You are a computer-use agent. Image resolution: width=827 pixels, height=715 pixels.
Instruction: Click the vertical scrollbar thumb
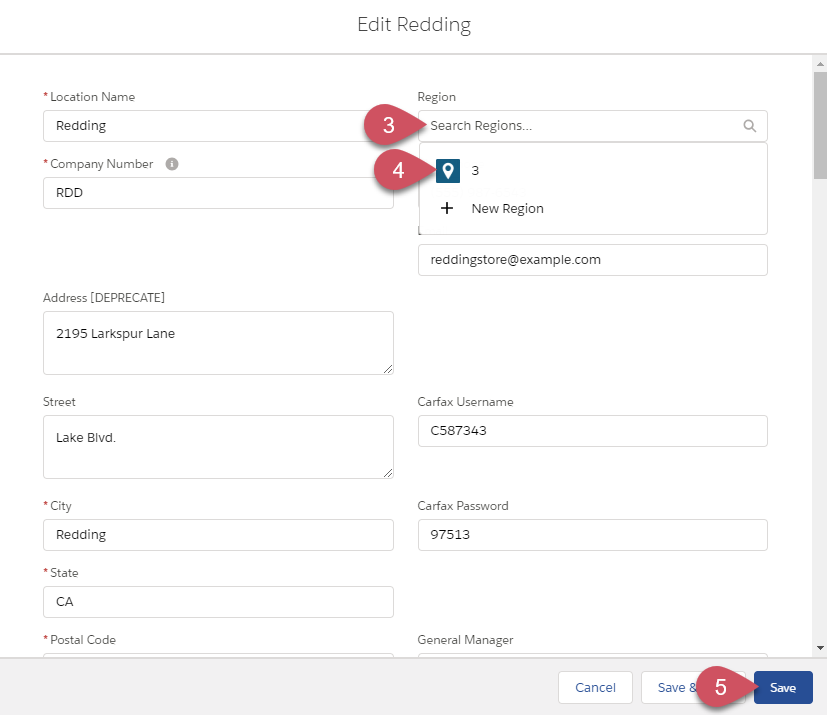click(820, 125)
